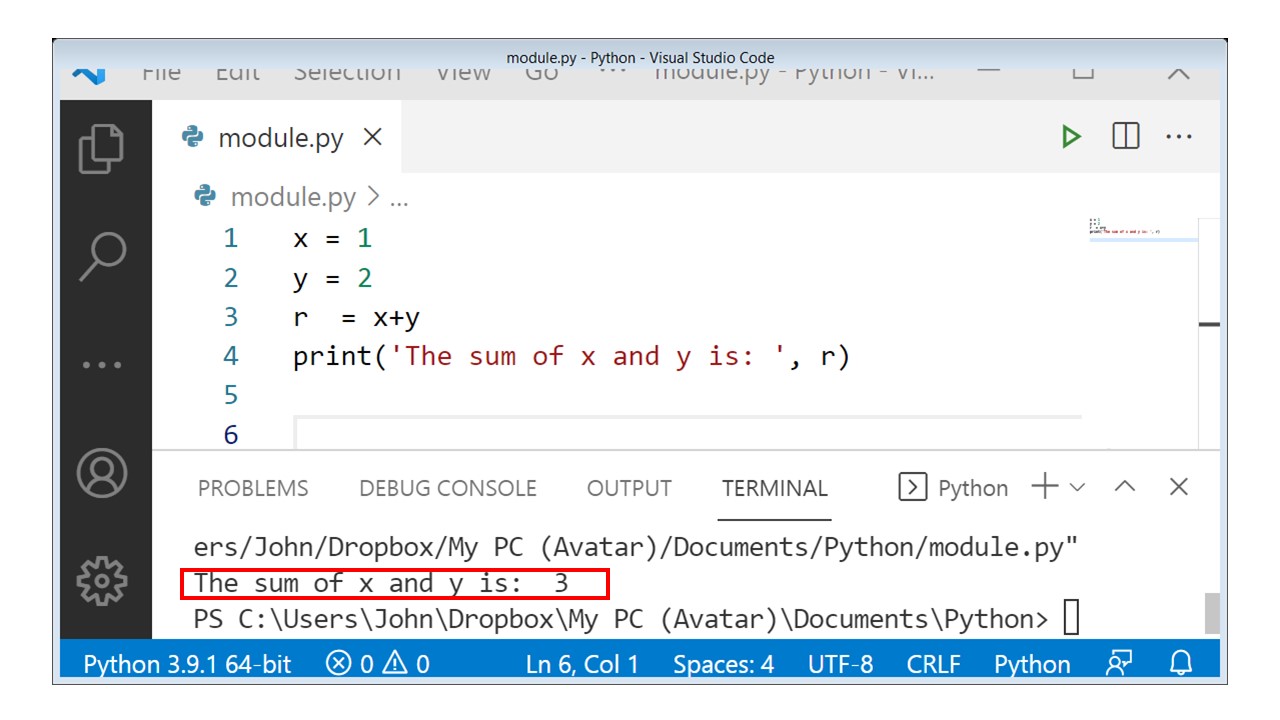The height and width of the screenshot is (720, 1280).
Task: Open the feedback icon in status bar
Action: pos(1119,664)
